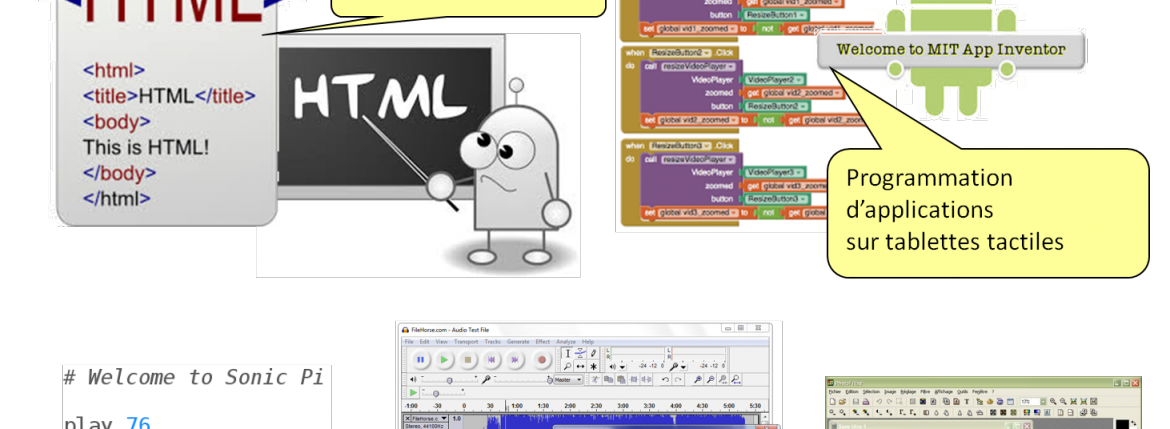The width and height of the screenshot is (1170, 429).
Task: Open the Effect menu in Audacity
Action: click(x=542, y=342)
